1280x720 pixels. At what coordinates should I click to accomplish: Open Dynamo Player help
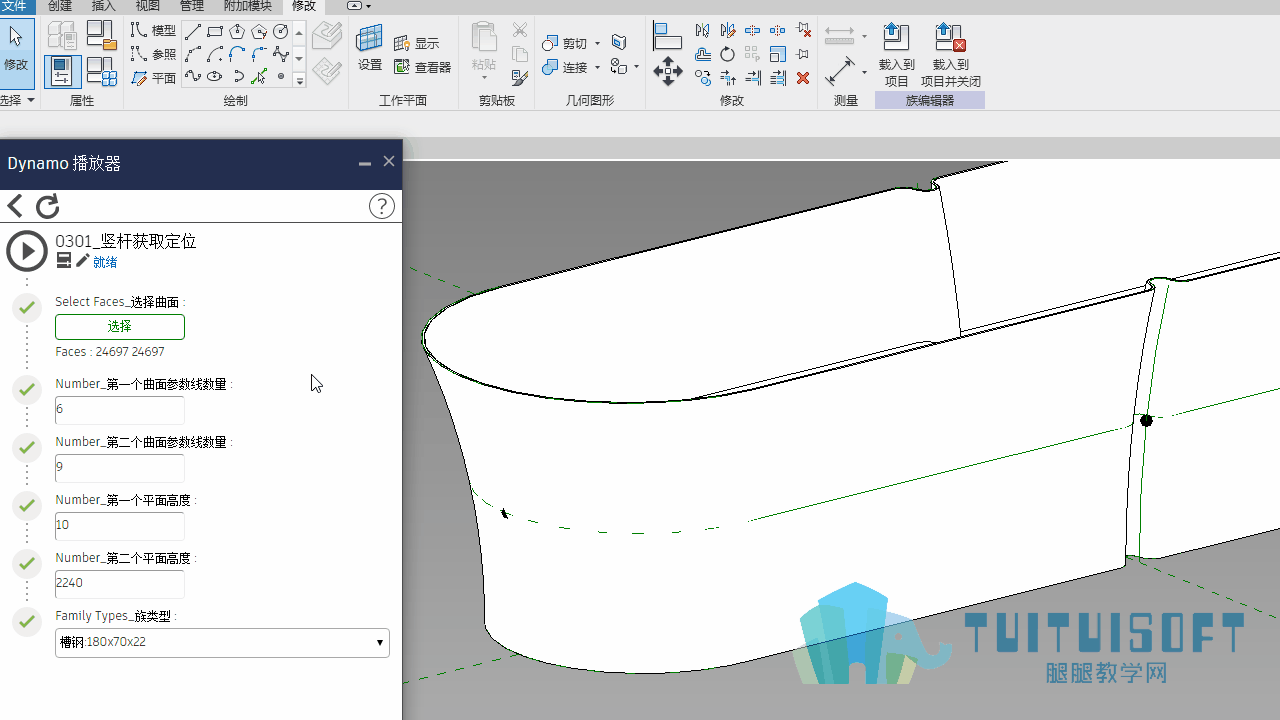pos(382,206)
